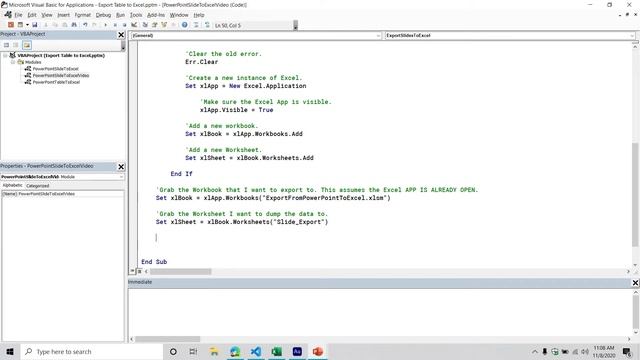Screen dimensions: 640x360
Task: Click Run Sub play icon
Action: [x=105, y=25]
